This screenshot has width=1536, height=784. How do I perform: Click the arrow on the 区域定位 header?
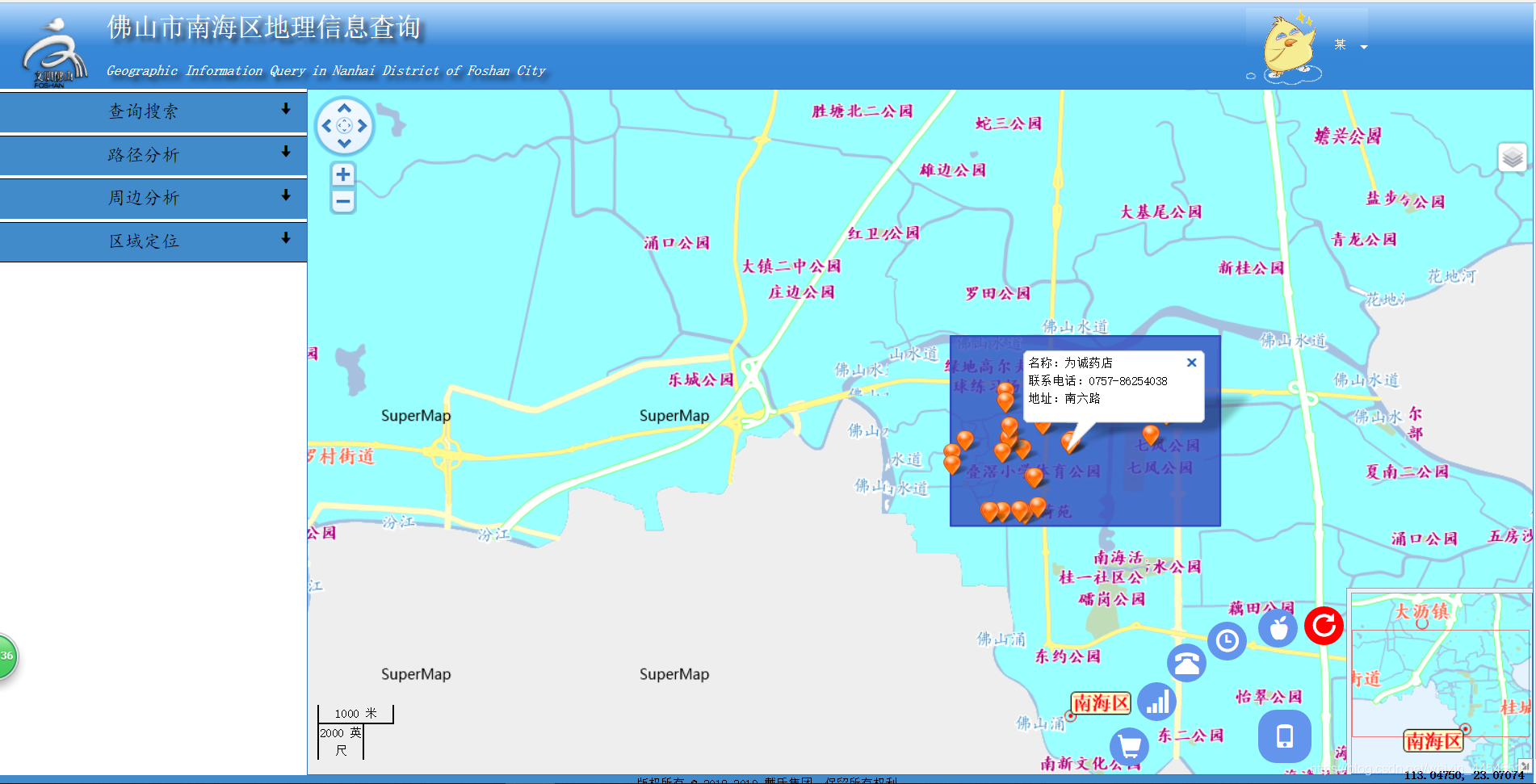point(286,238)
